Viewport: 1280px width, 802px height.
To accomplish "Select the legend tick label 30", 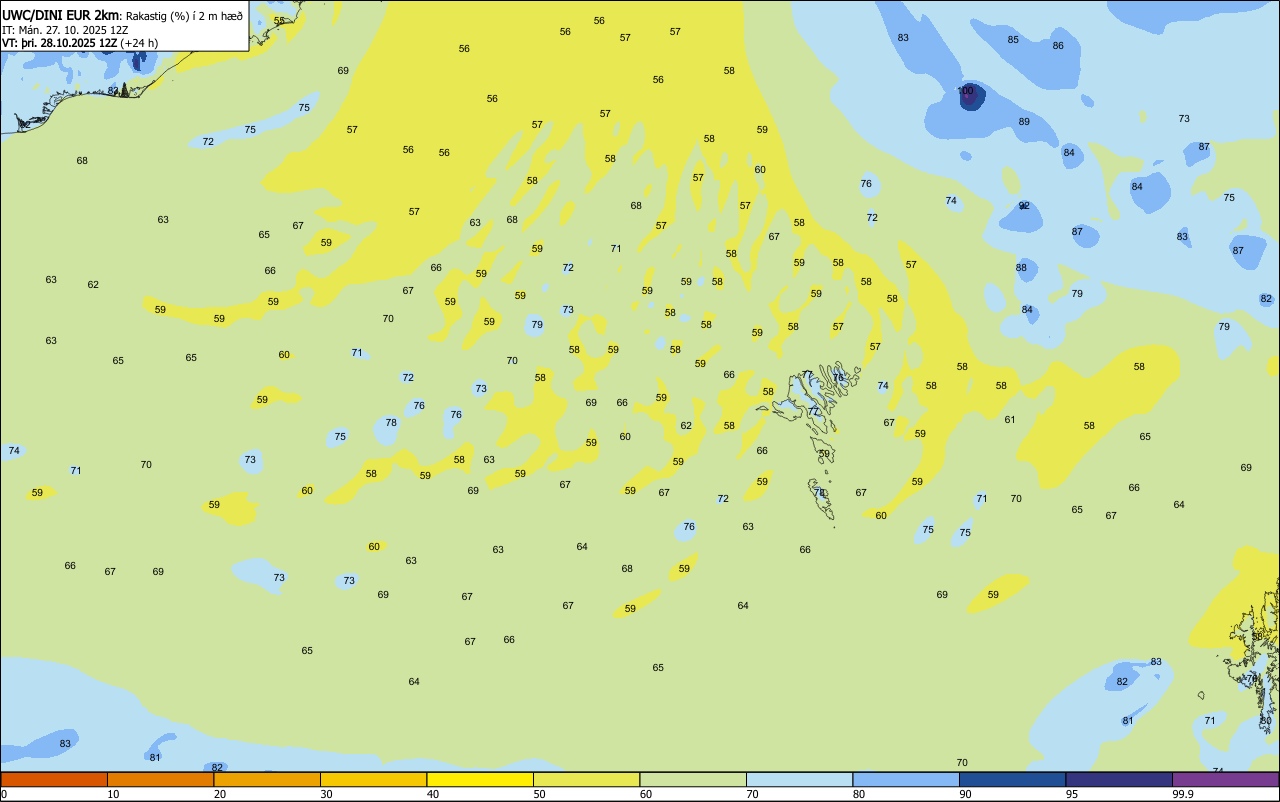I will tap(326, 794).
